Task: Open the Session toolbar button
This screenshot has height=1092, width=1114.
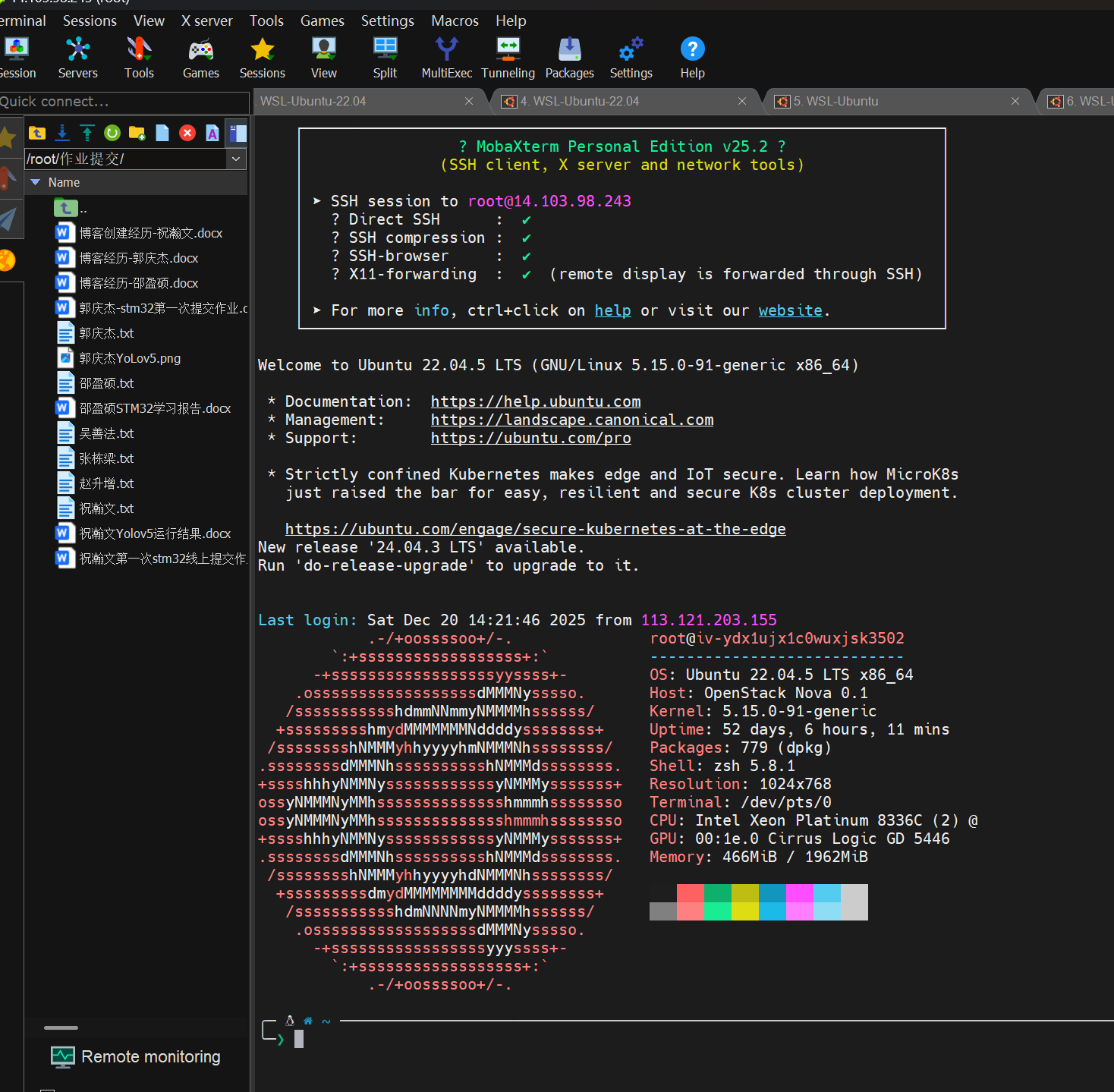Action: click(x=17, y=58)
